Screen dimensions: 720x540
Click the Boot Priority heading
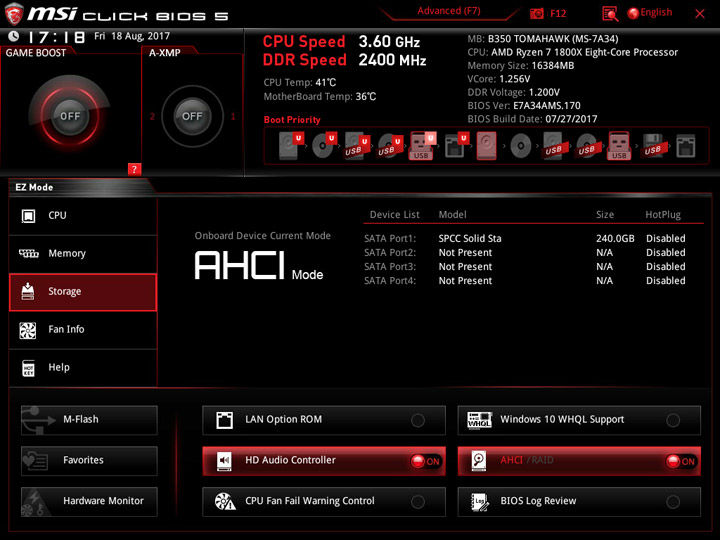(292, 120)
